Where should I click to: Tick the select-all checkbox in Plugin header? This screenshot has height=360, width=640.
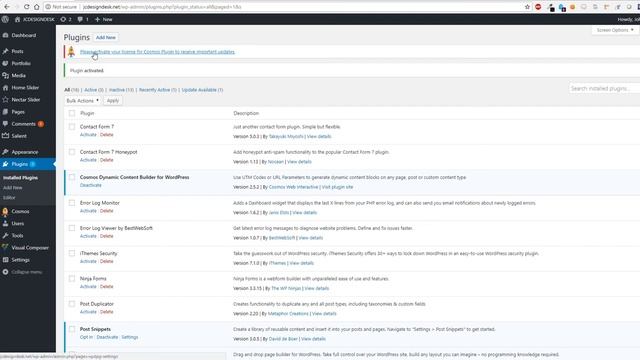(x=72, y=113)
